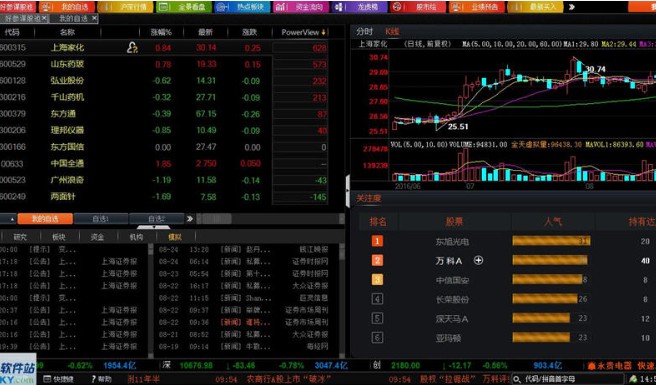656x385 pixels.
Task: Expand more watchlist tabs with double chevron
Action: pos(190,218)
